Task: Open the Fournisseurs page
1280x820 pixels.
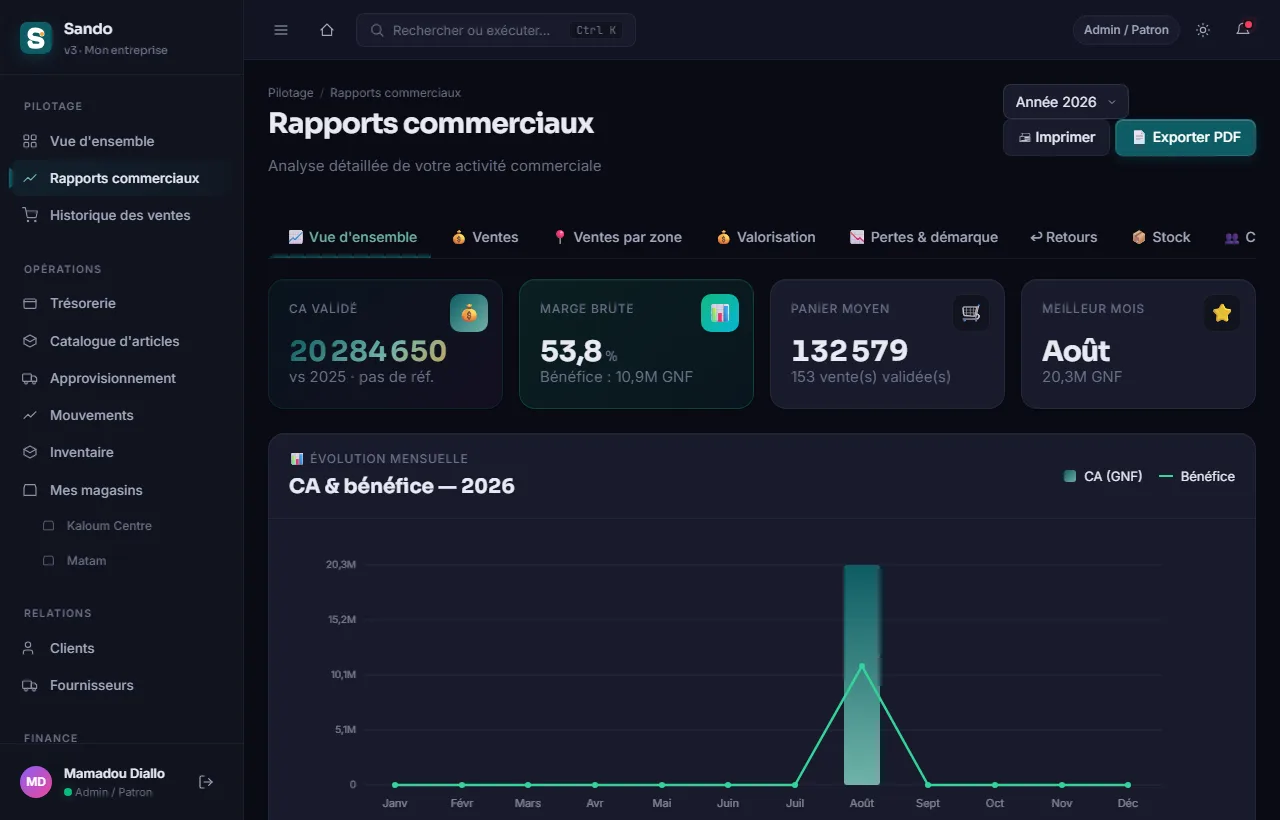Action: (x=122, y=685)
